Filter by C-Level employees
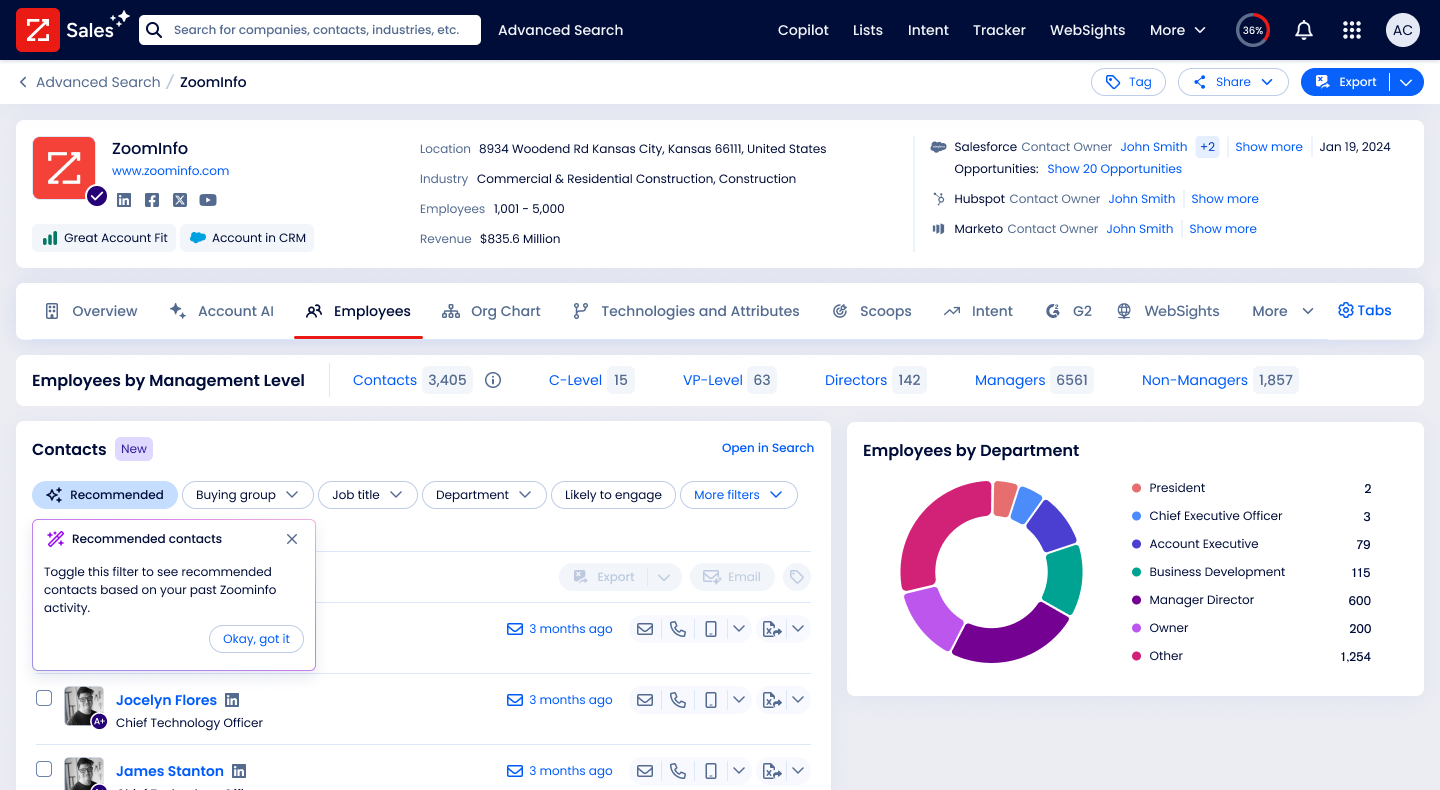 (x=591, y=380)
